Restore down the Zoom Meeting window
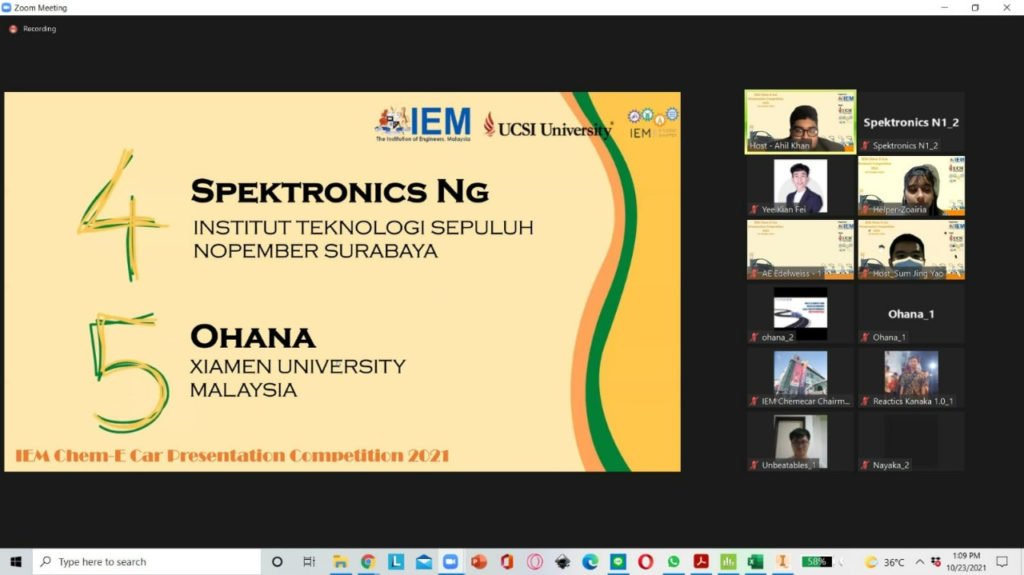Screen dimensions: 1024x575 click(x=975, y=8)
